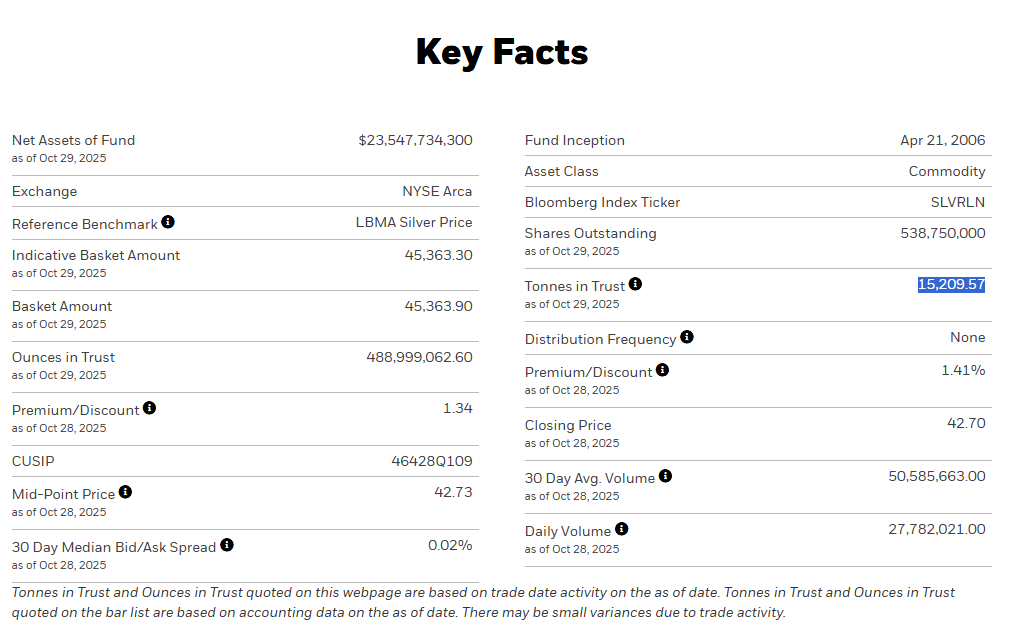Screen dimensions: 1014x638
Task: Select the Net Assets of Fund dollar value
Action: pyautogui.click(x=415, y=141)
